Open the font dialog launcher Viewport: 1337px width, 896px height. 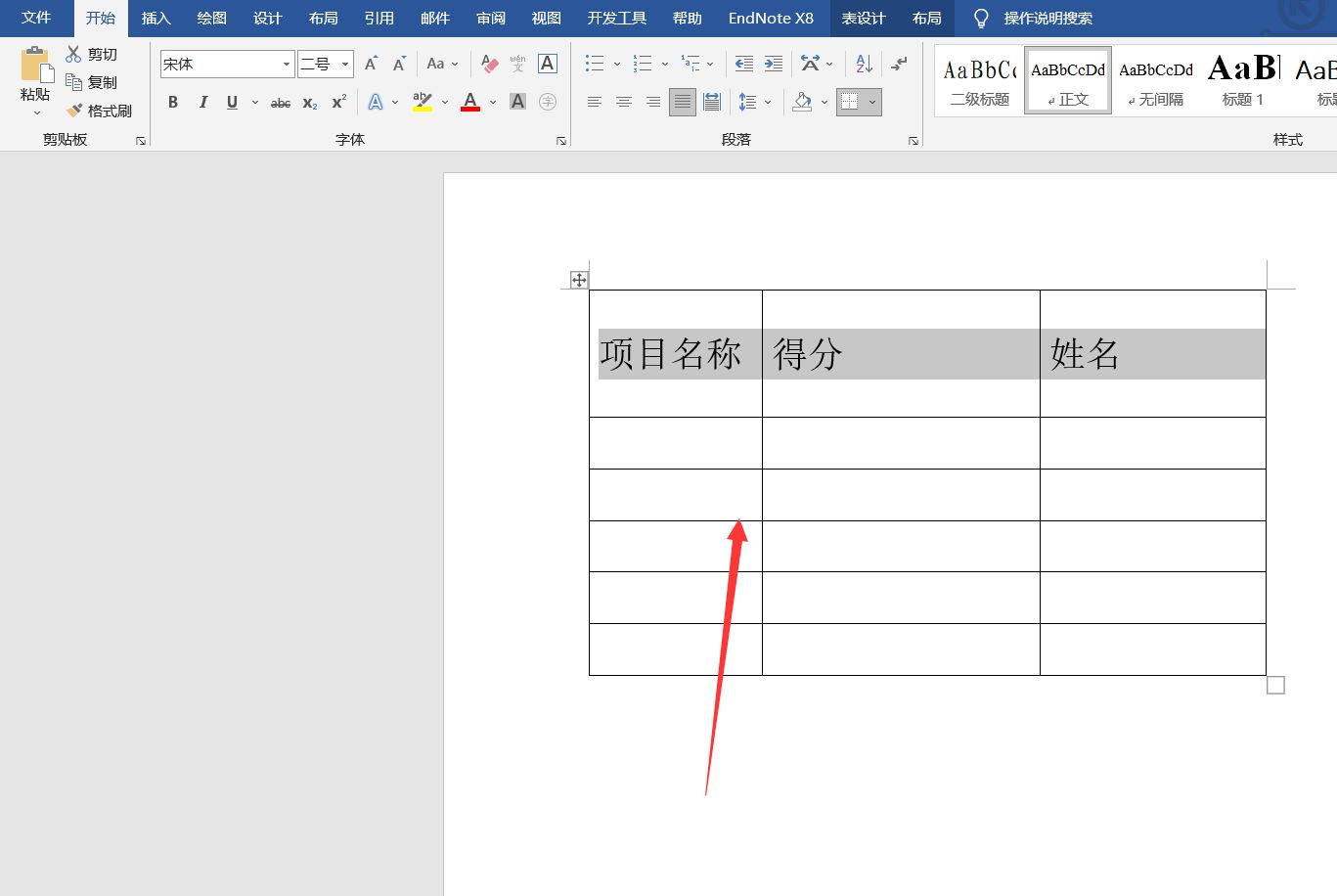tap(561, 141)
